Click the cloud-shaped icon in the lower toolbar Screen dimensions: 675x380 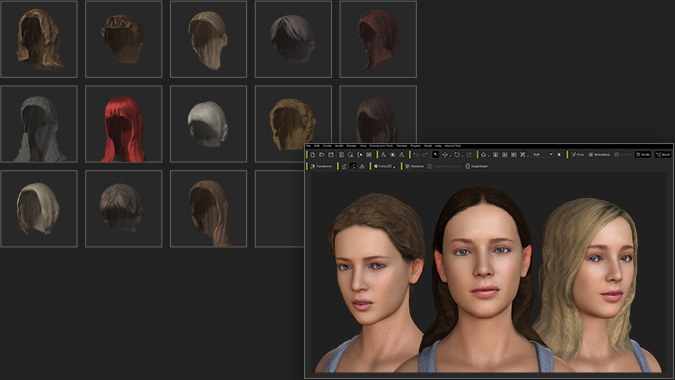pos(362,166)
